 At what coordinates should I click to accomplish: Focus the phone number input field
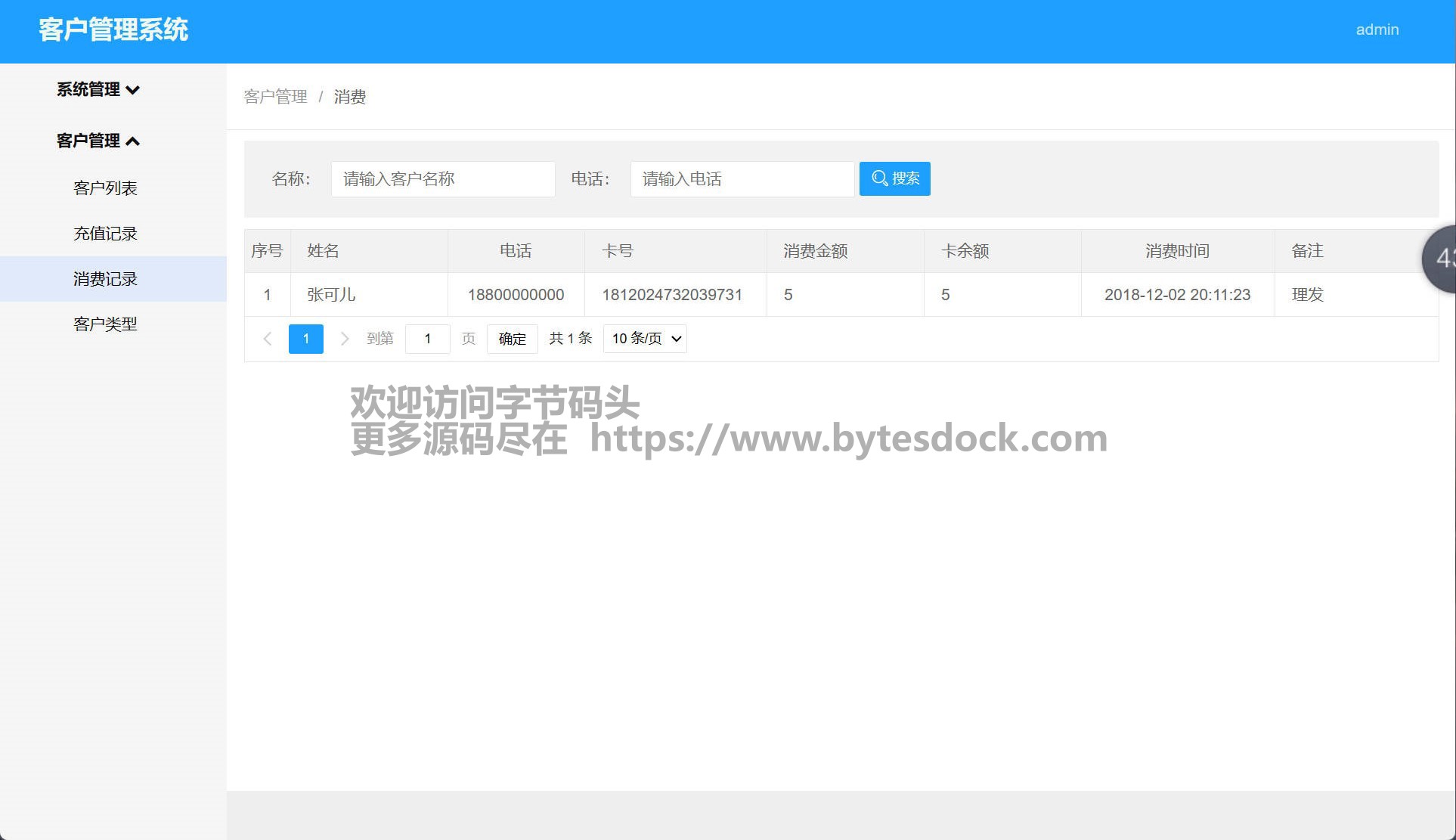(742, 179)
